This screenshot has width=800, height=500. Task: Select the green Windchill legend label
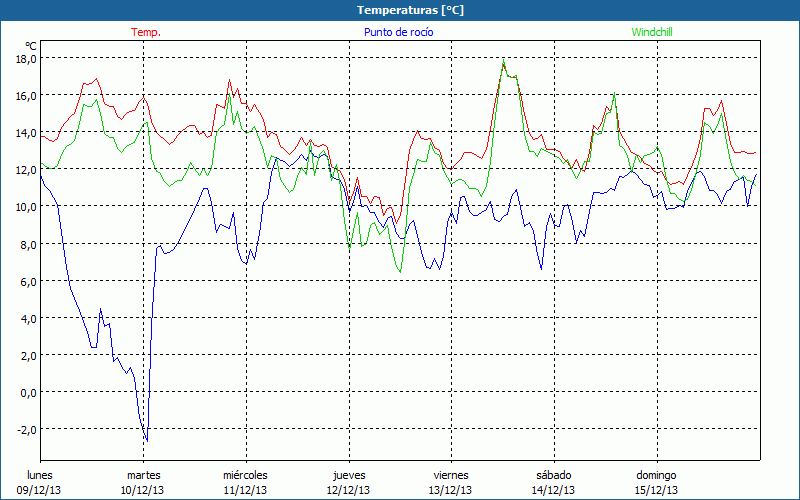[654, 32]
